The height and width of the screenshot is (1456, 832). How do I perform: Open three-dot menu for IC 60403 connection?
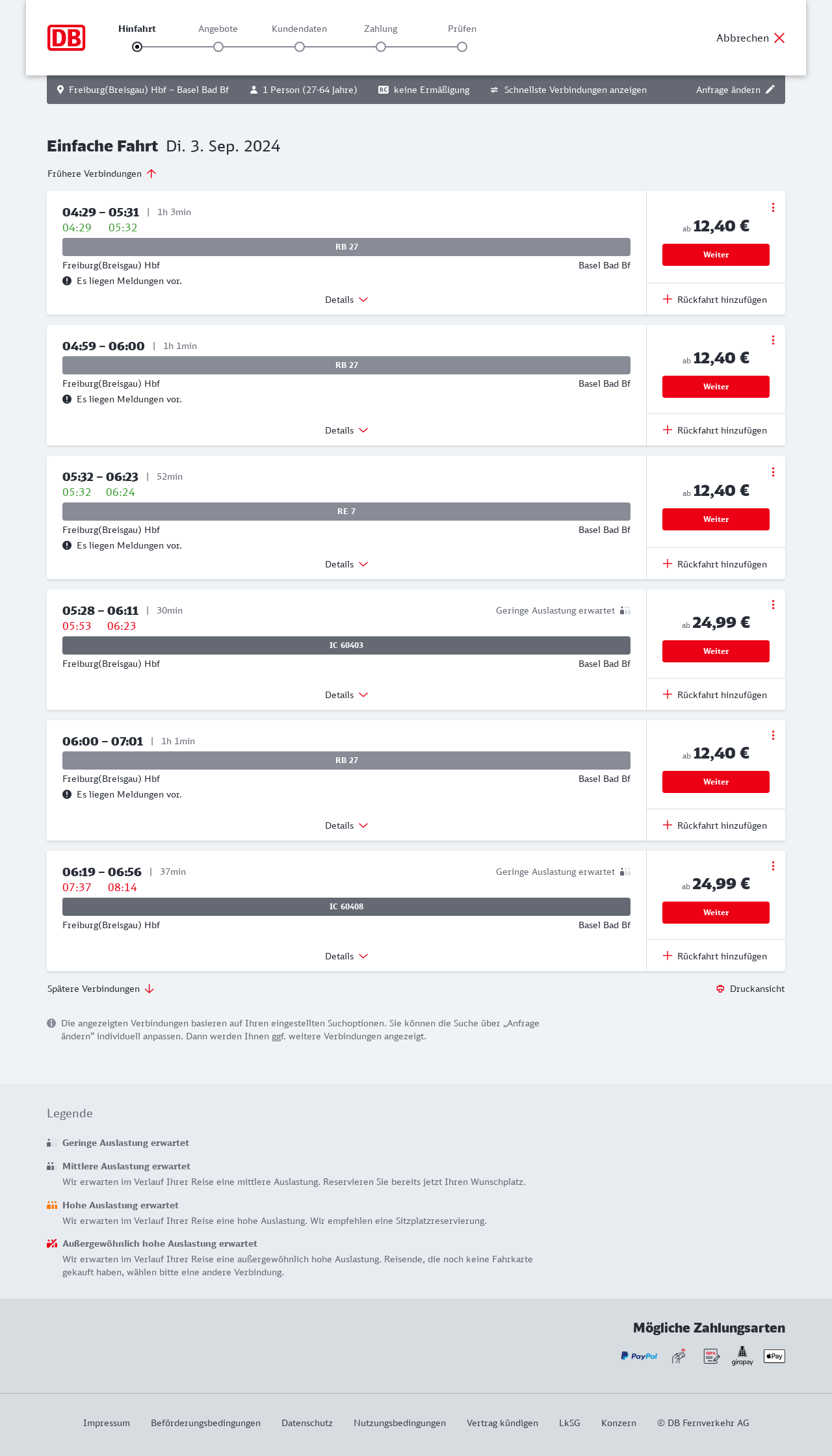tap(773, 604)
